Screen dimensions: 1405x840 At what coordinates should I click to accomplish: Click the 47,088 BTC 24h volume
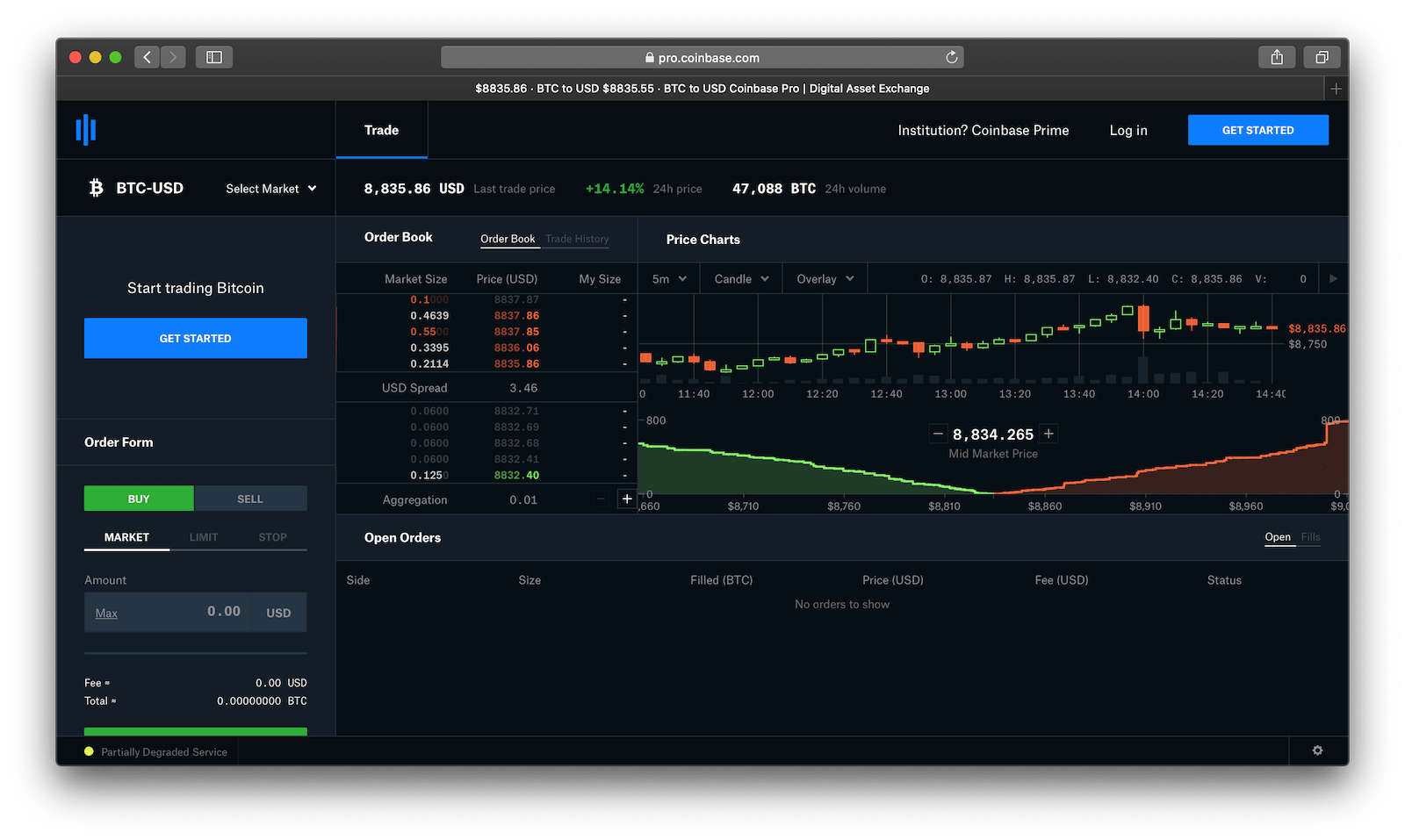[774, 189]
